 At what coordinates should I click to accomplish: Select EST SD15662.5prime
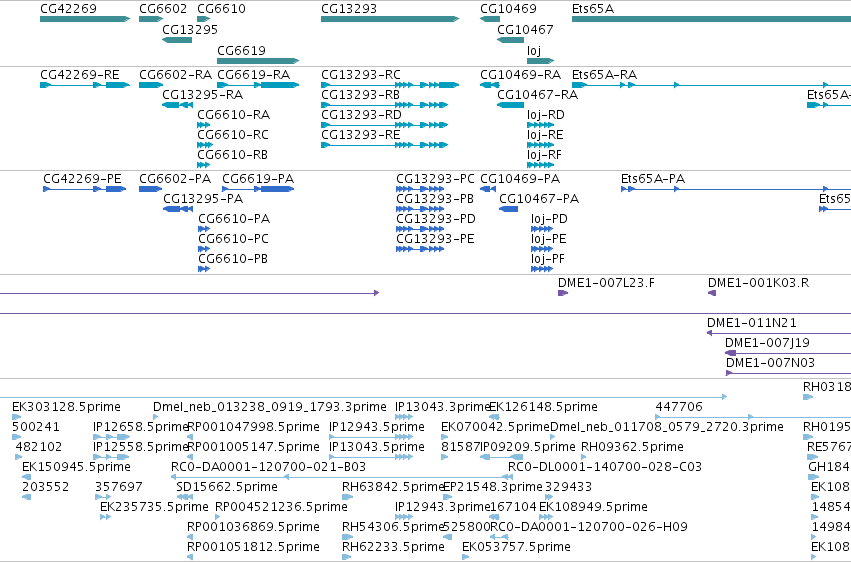[227, 487]
